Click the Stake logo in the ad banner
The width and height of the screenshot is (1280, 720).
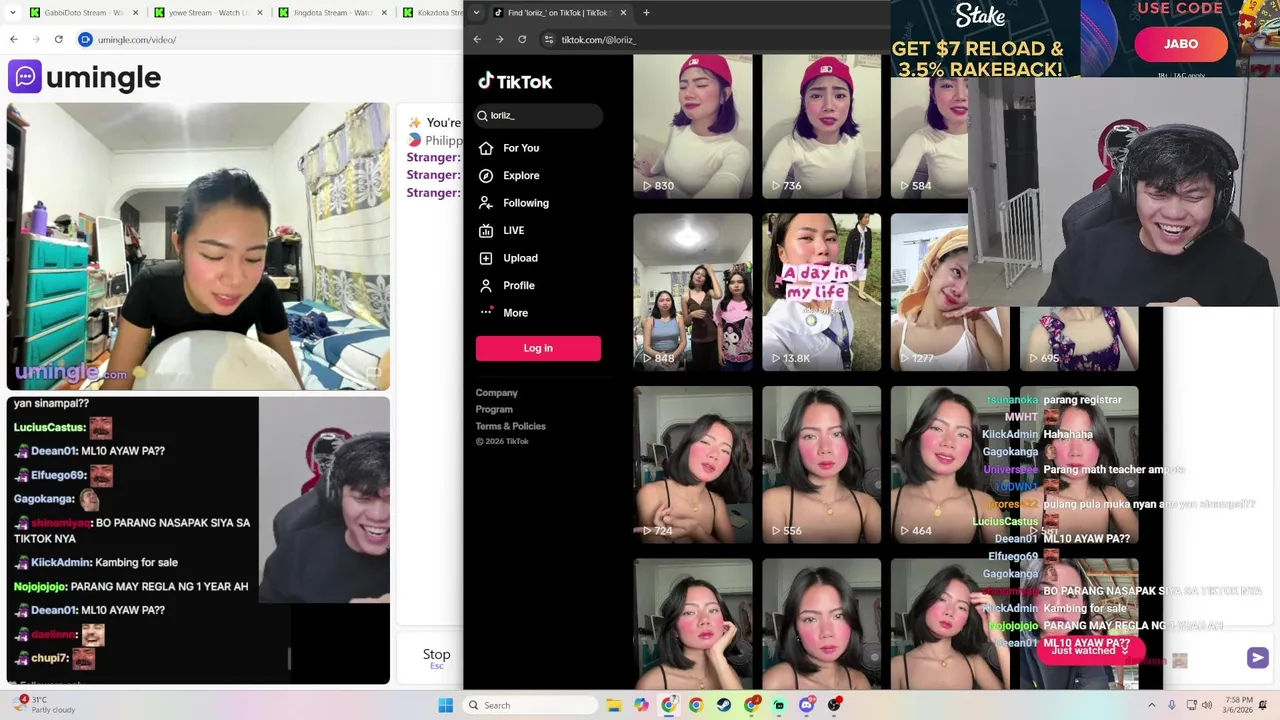tap(980, 15)
